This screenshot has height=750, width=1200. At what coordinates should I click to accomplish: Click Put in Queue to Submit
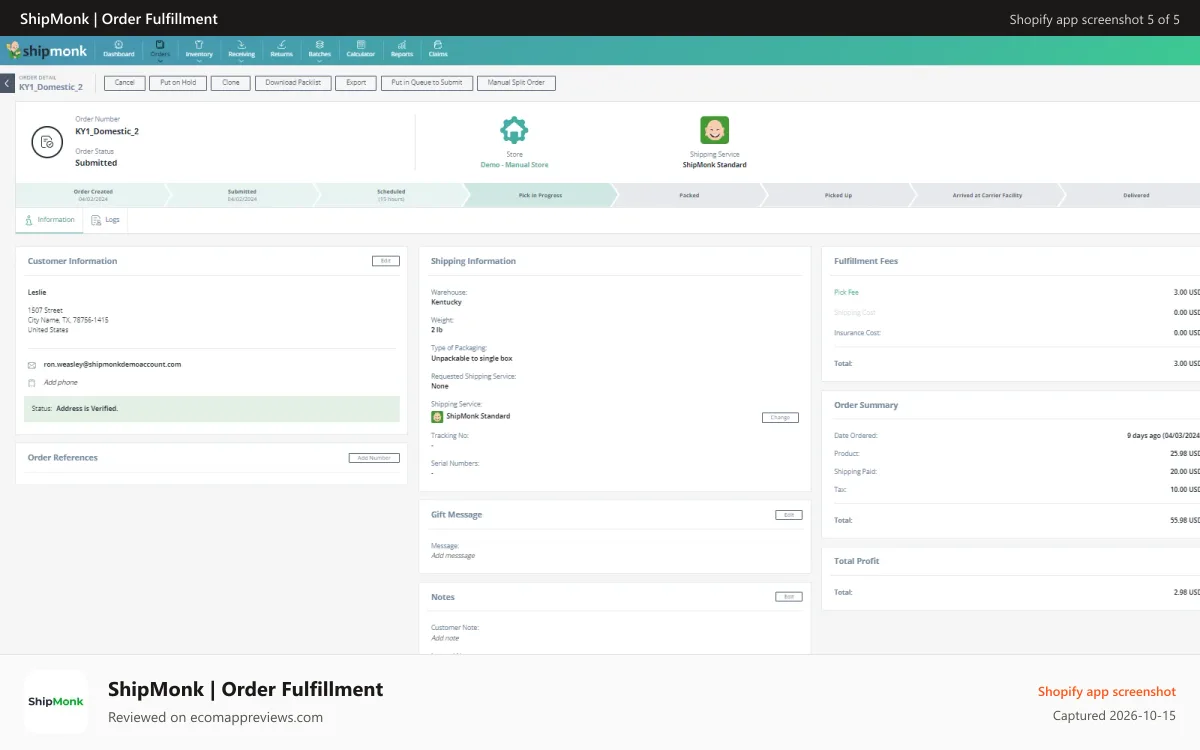pos(427,83)
